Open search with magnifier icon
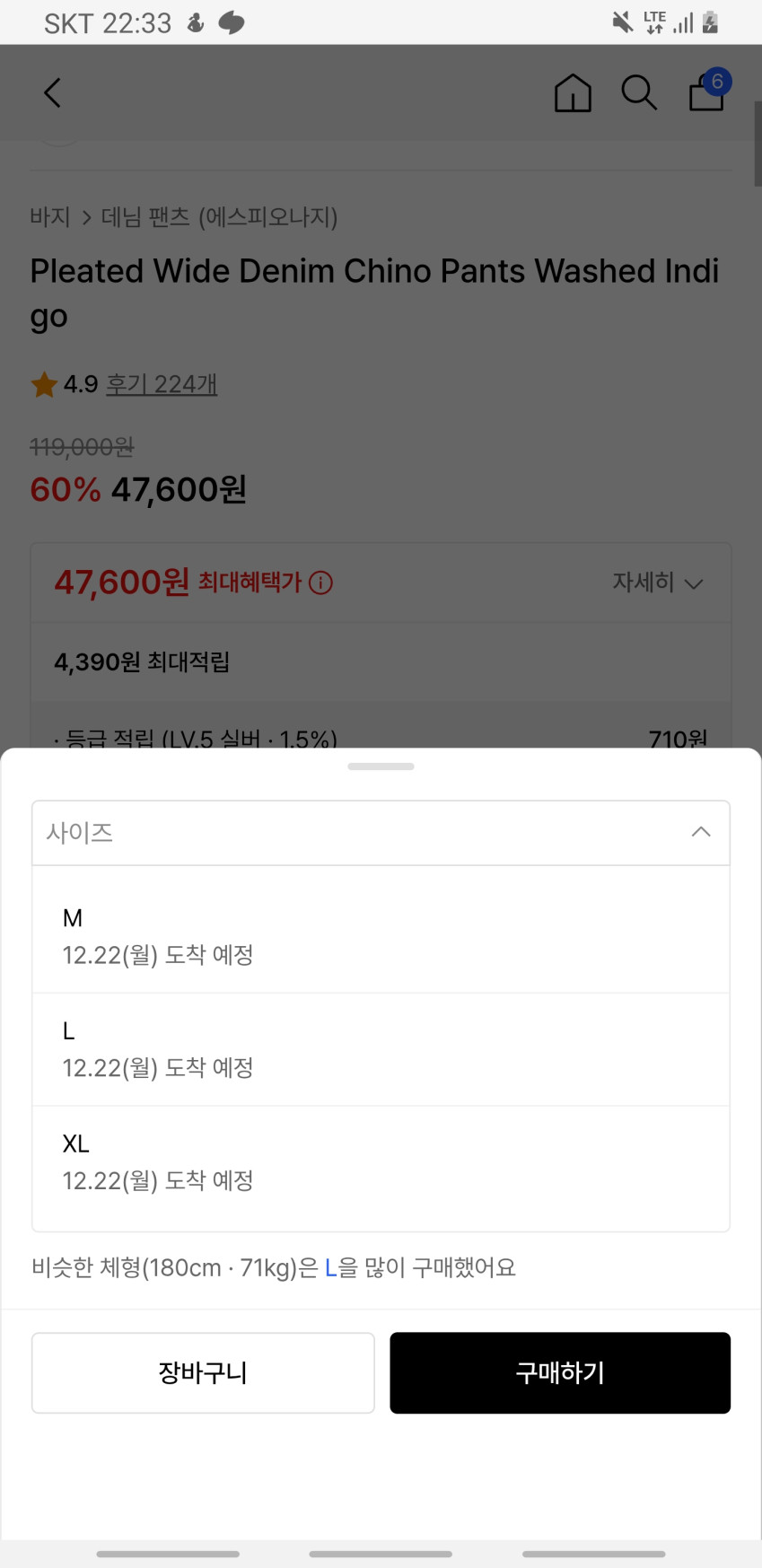The width and height of the screenshot is (762, 1568). pos(639,92)
